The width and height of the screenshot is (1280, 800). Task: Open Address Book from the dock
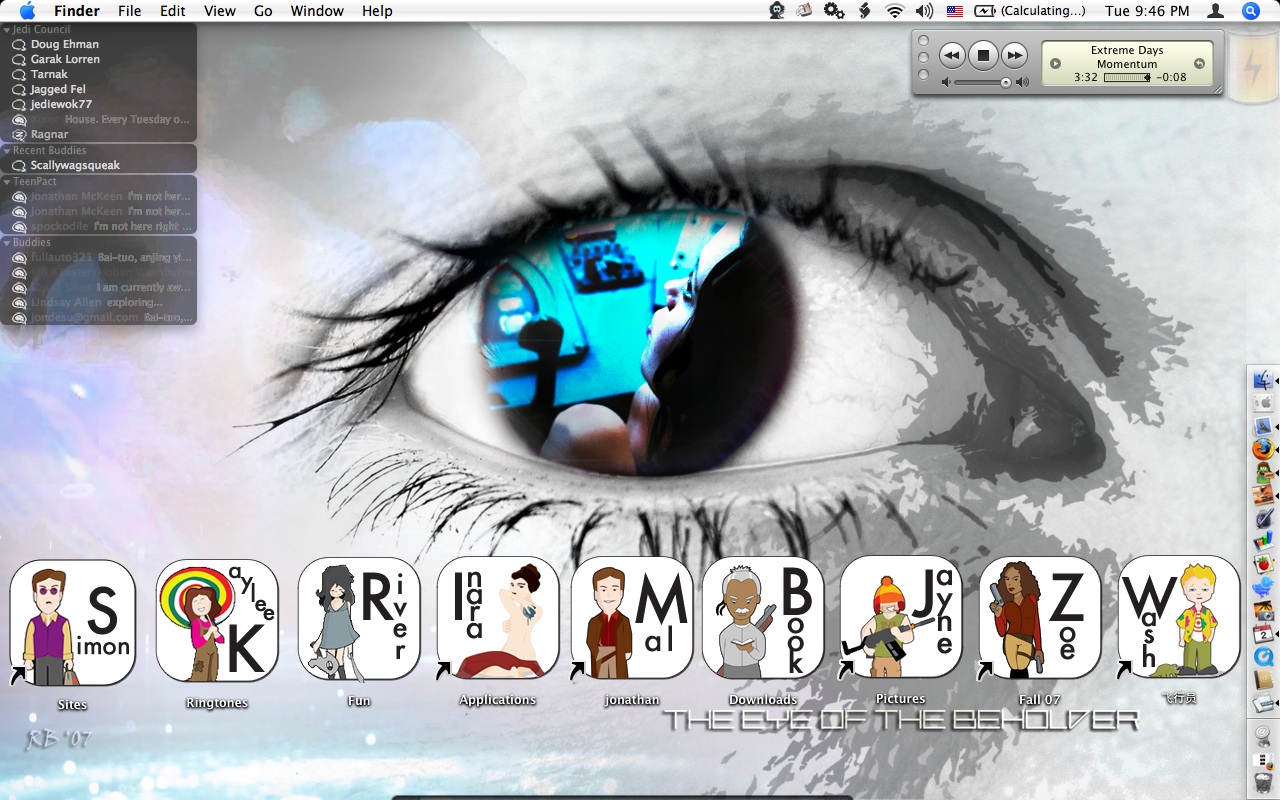pyautogui.click(x=1264, y=679)
